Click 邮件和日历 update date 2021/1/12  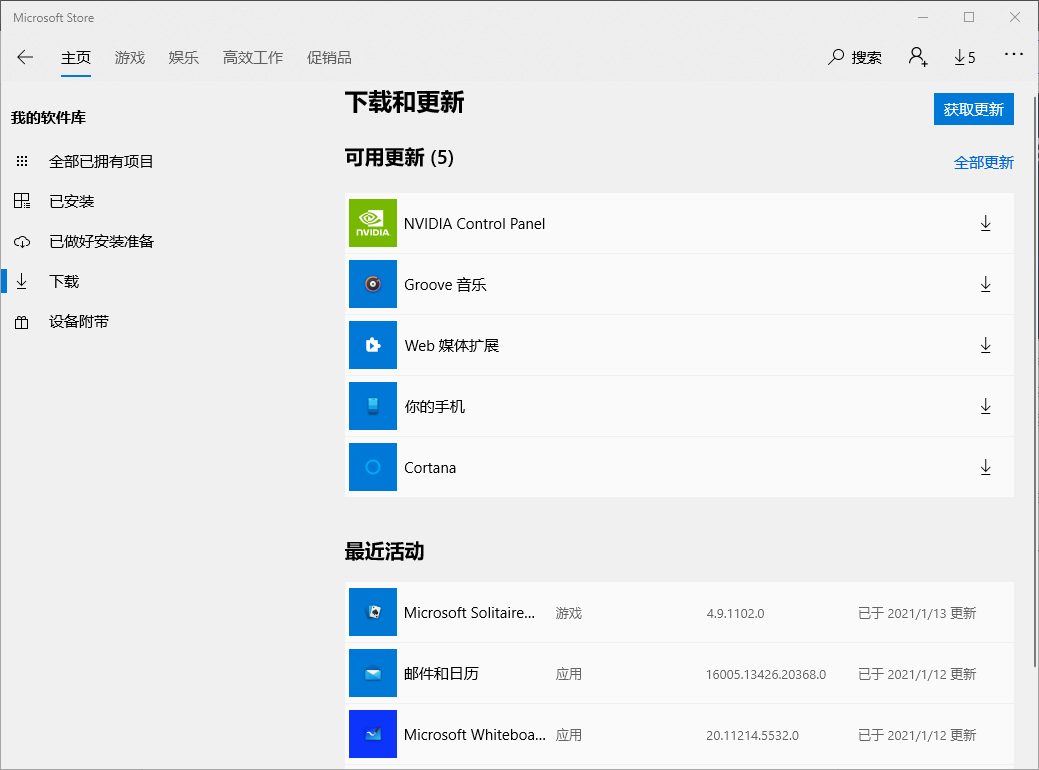click(917, 675)
